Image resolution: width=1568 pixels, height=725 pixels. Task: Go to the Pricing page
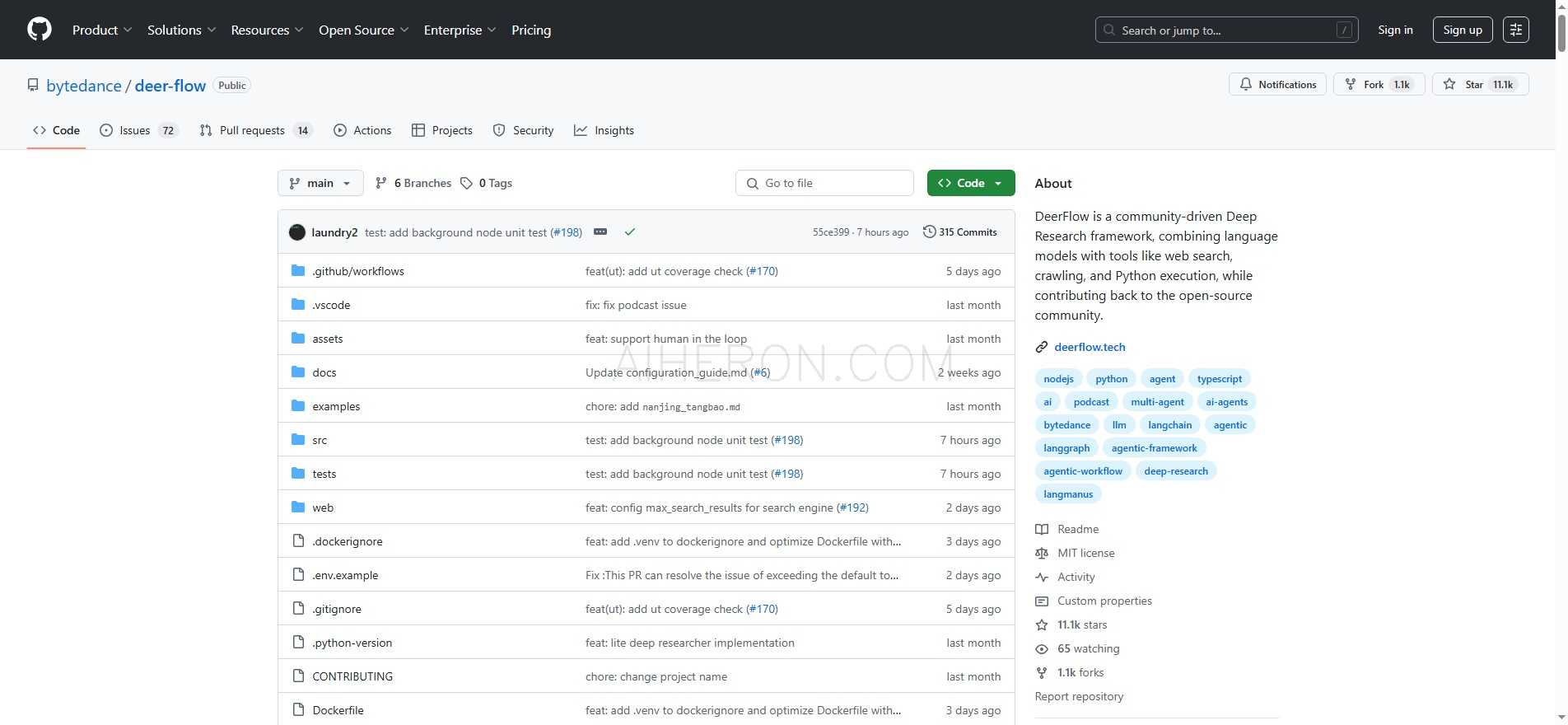coord(531,30)
